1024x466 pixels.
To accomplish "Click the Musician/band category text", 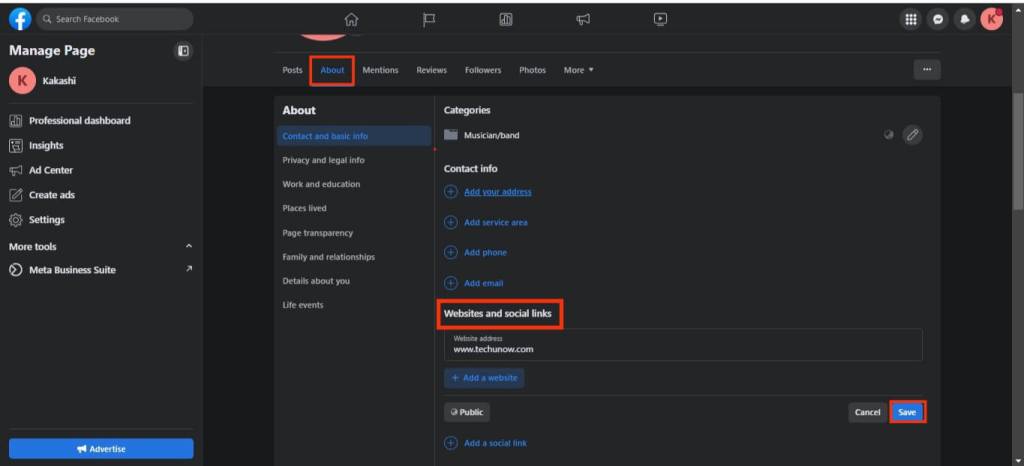I will [492, 135].
